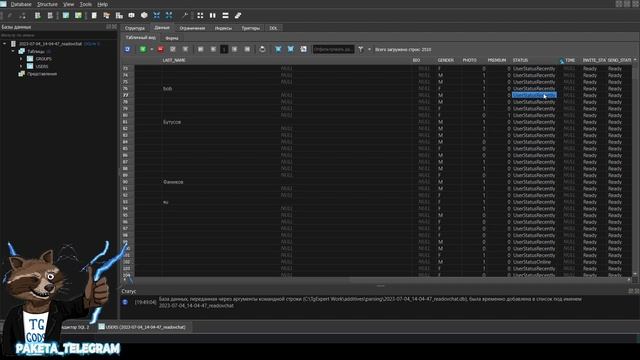Screen dimensions: 640x360
Task: Open configuration with the wrench icon
Action: 184,16
